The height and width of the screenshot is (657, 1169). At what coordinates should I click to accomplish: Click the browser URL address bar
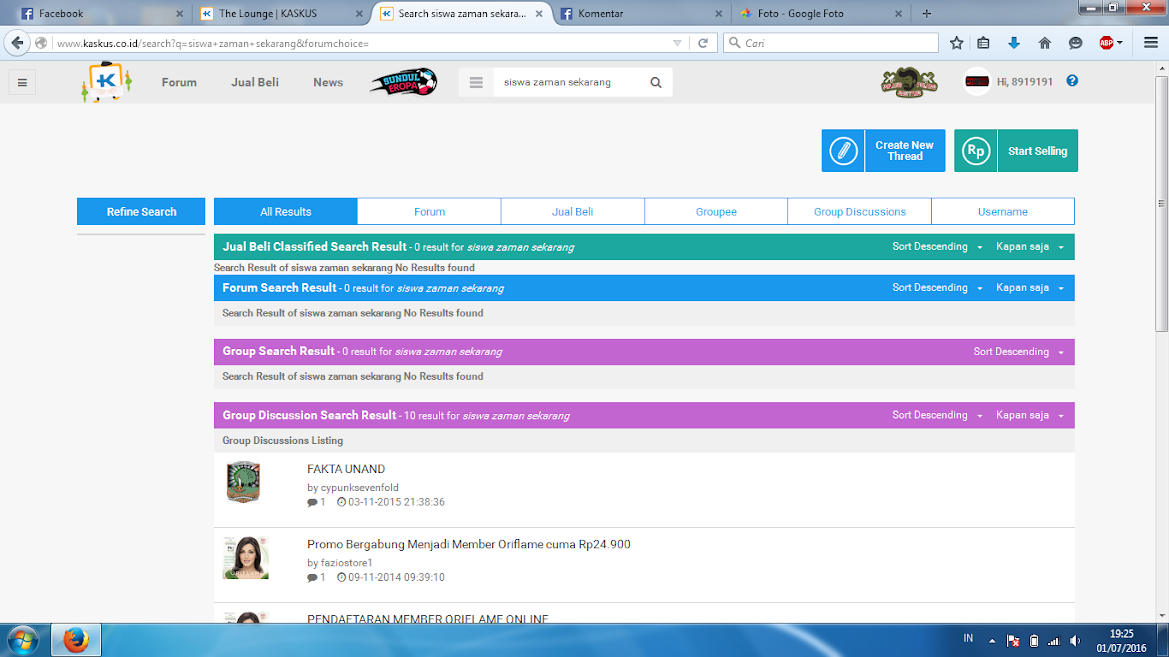coord(362,43)
